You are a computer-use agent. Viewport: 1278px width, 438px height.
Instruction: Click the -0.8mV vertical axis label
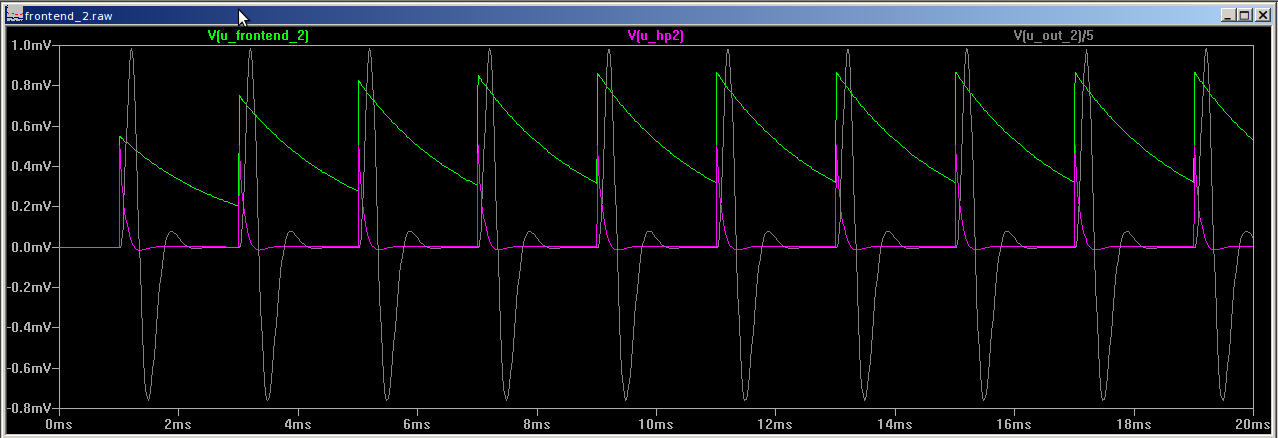(28, 408)
